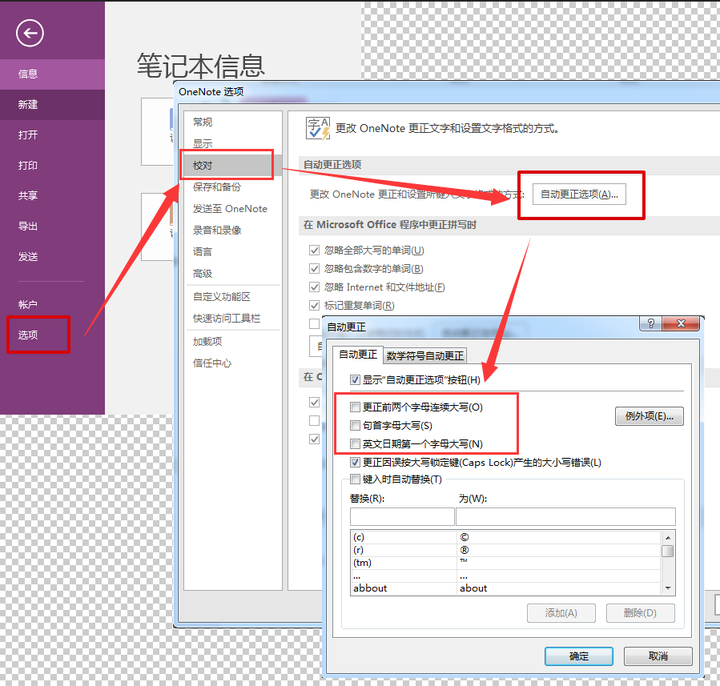This screenshot has height=686, width=720.
Task: Select the (tm) replacement row
Action: coord(506,563)
